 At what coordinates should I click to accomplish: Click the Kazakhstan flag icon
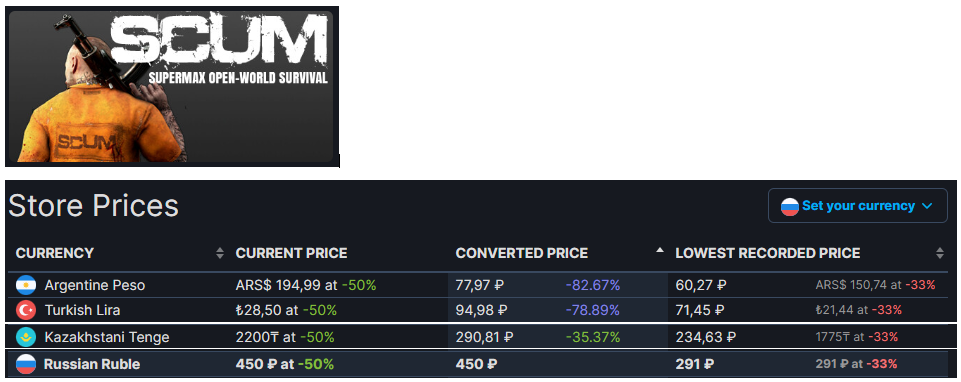point(26,337)
